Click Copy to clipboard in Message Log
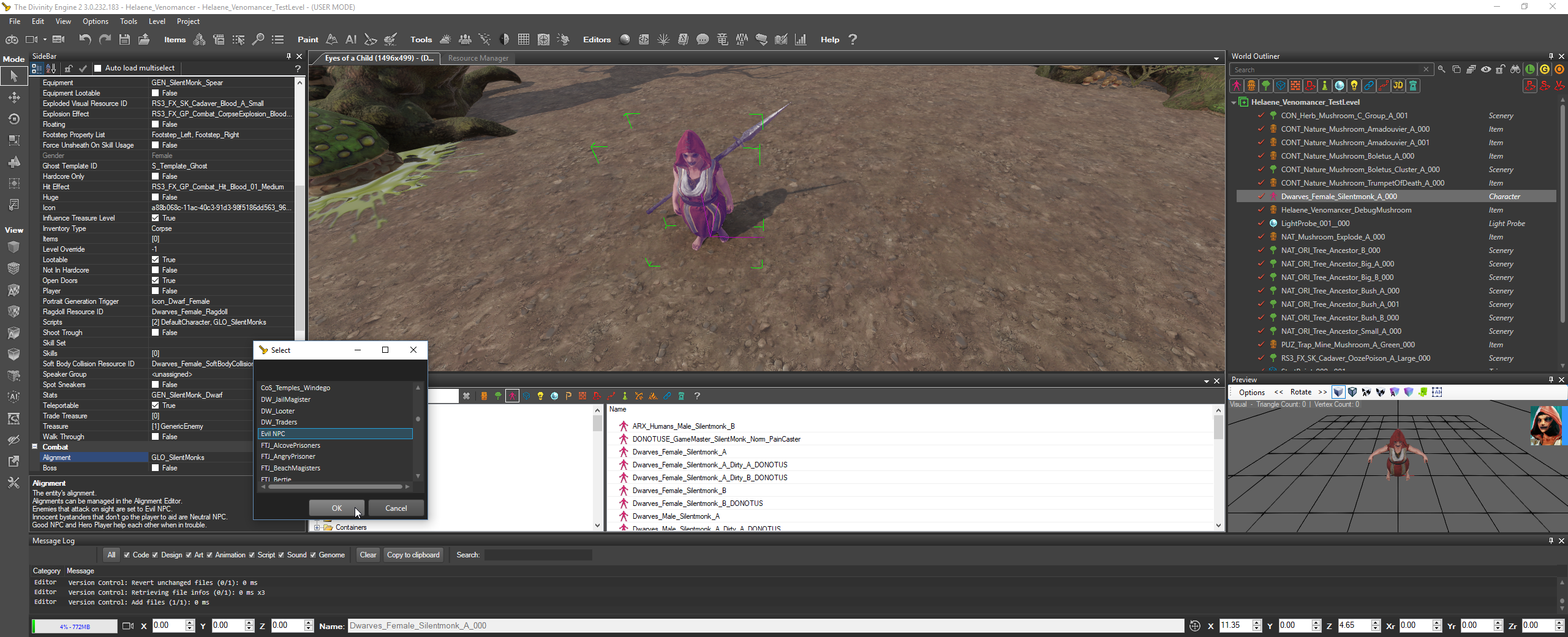This screenshot has height=637, width=1568. [413, 555]
